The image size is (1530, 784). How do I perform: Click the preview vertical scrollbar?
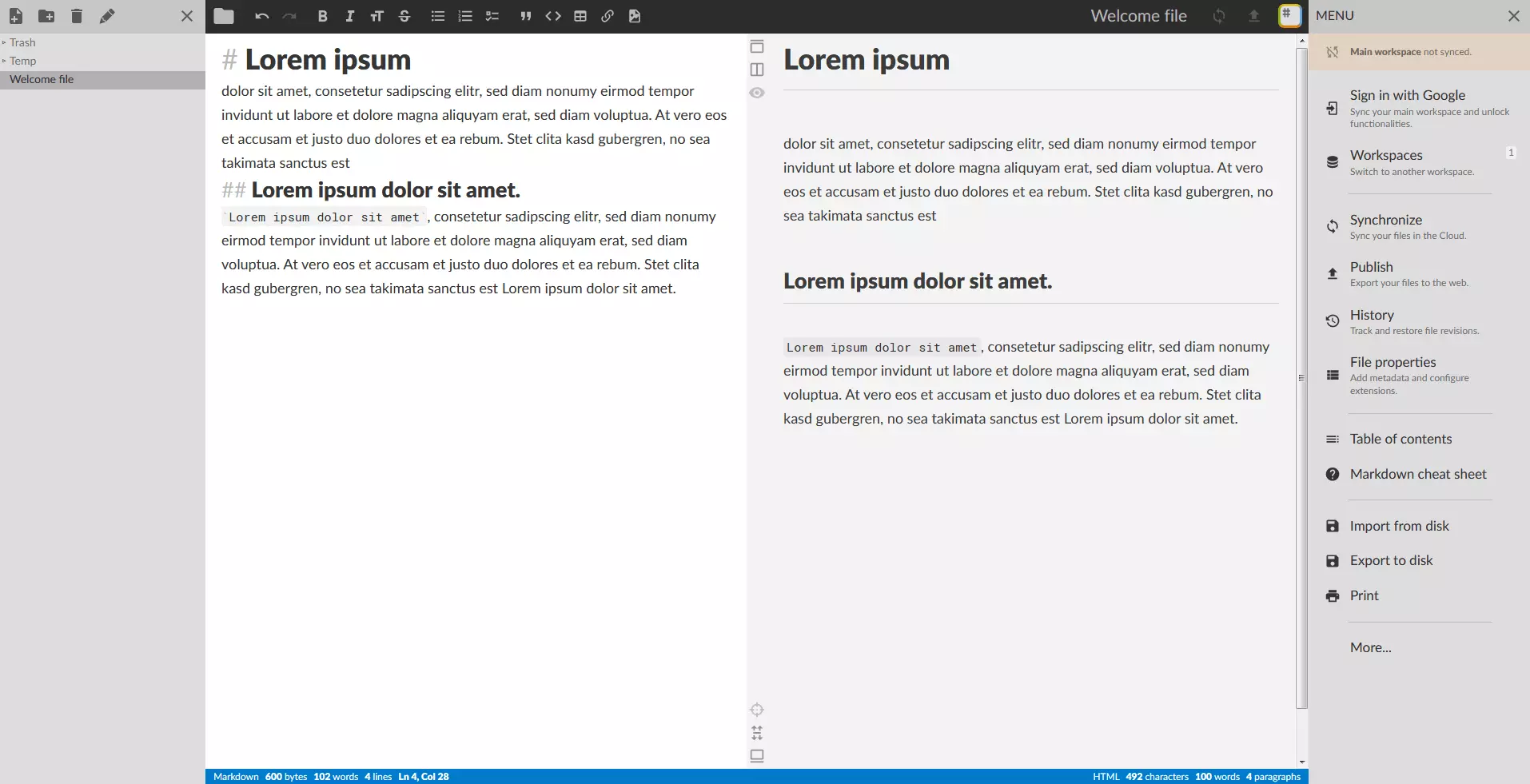coord(1301,378)
